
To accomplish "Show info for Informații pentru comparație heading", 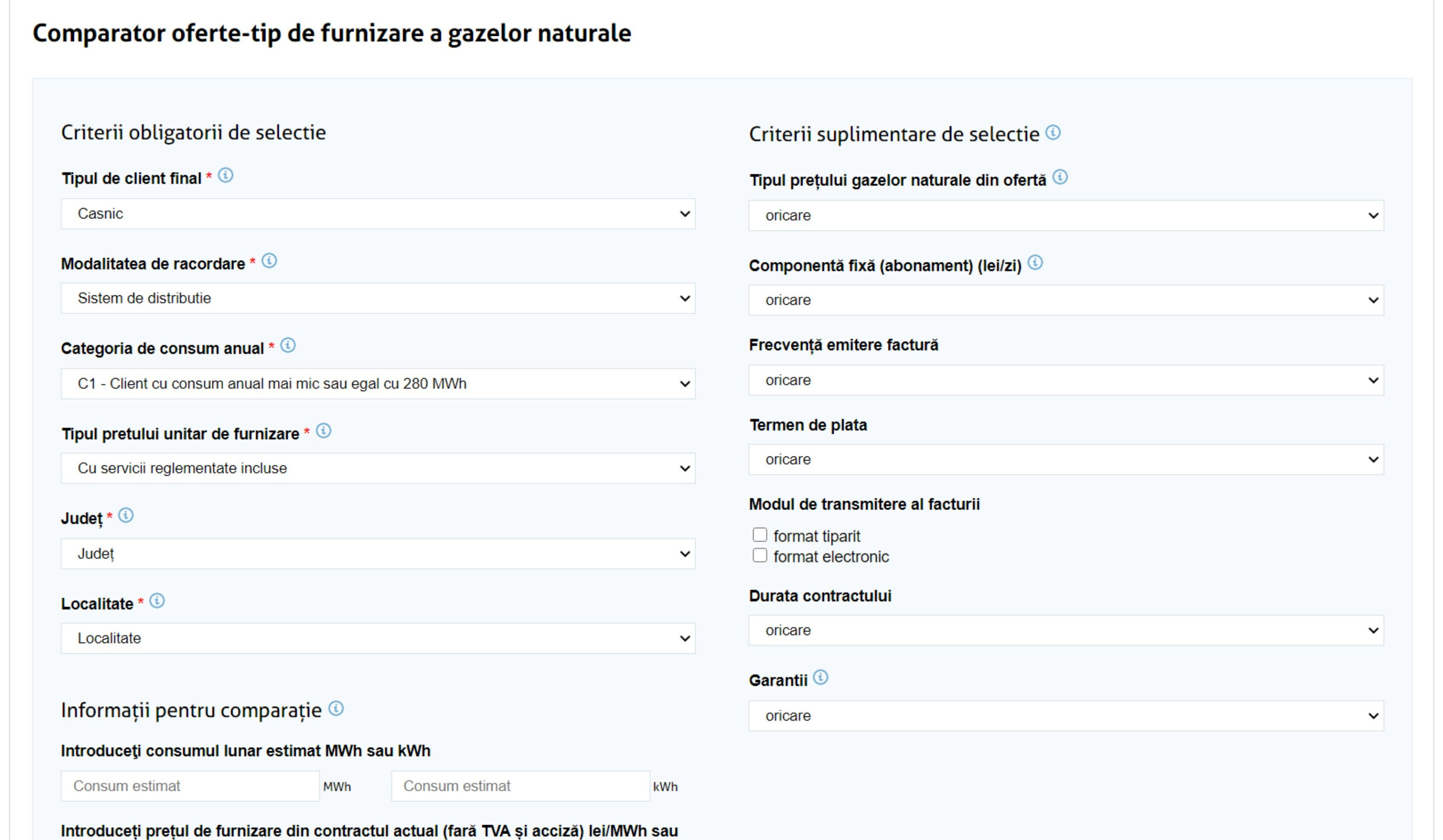I will click(x=336, y=709).
